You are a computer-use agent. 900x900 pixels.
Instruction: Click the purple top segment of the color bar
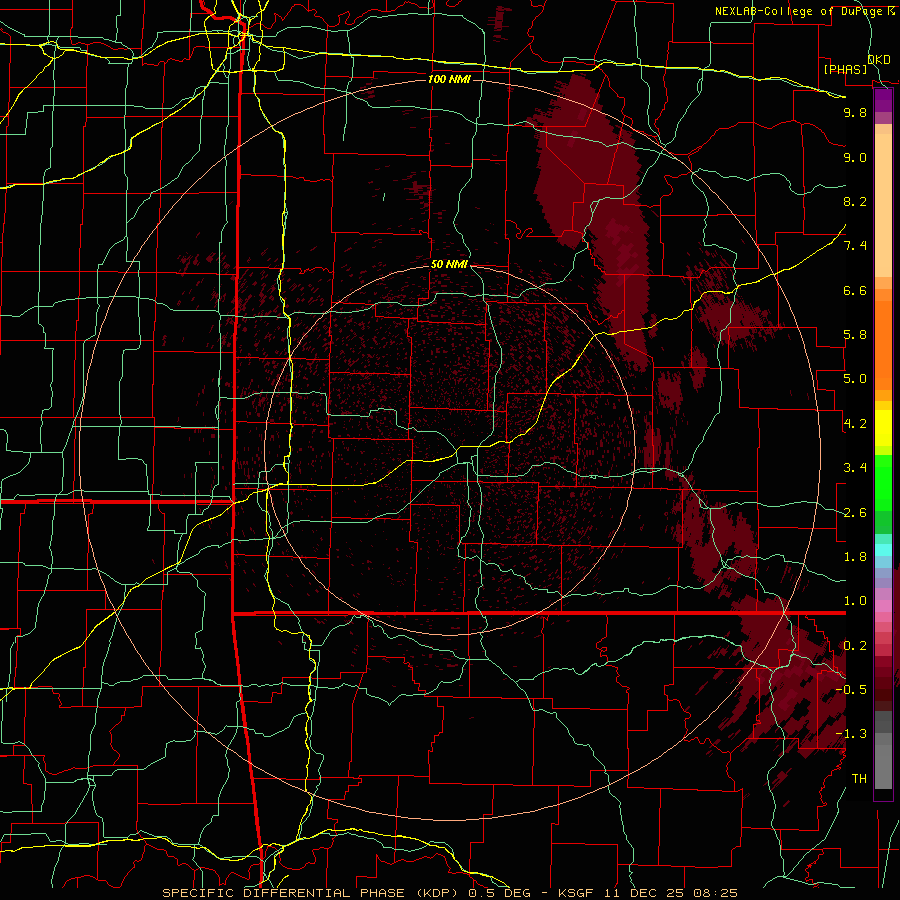click(x=883, y=100)
